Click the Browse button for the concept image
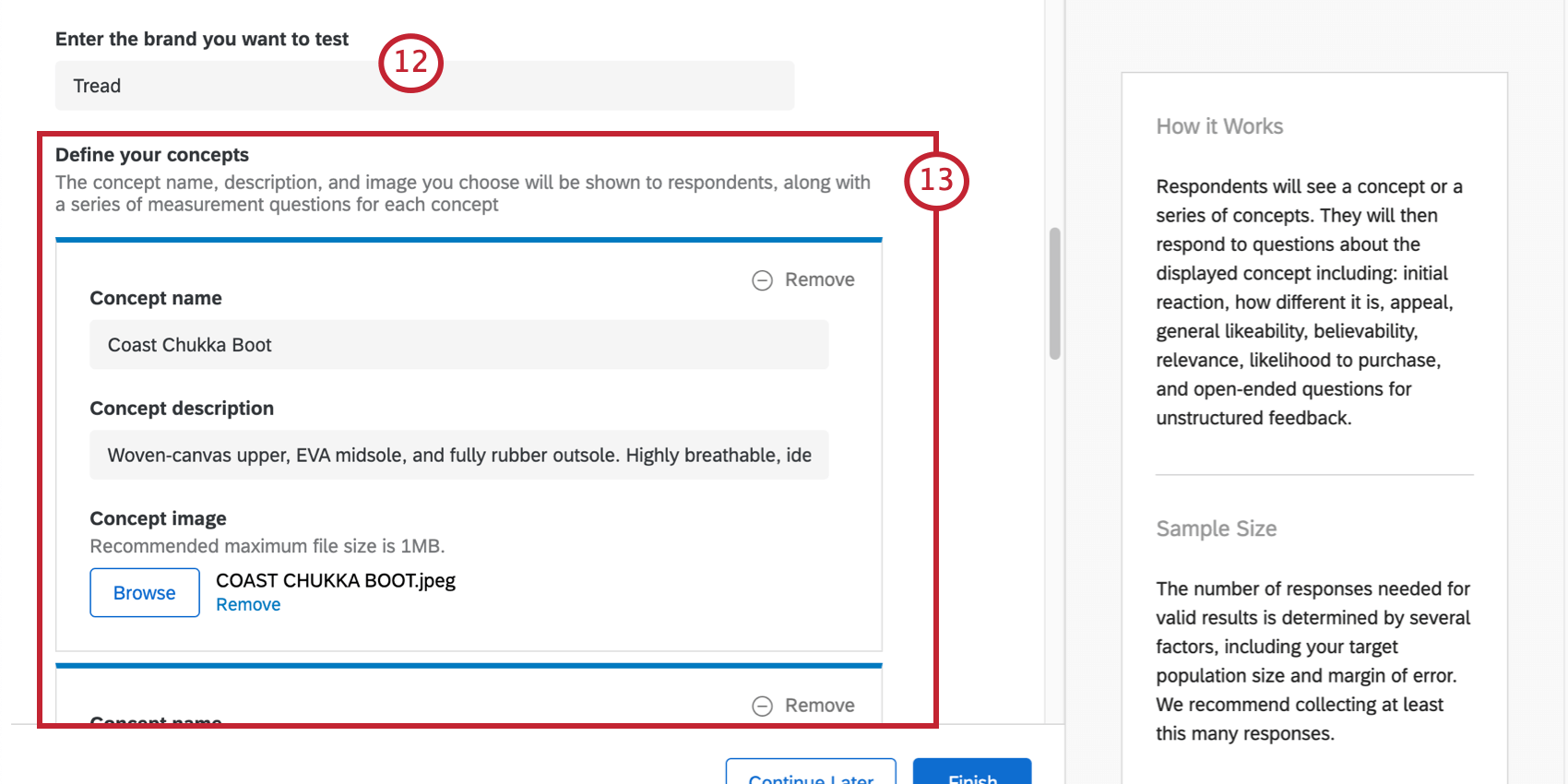This screenshot has height=784, width=1568. coord(145,593)
